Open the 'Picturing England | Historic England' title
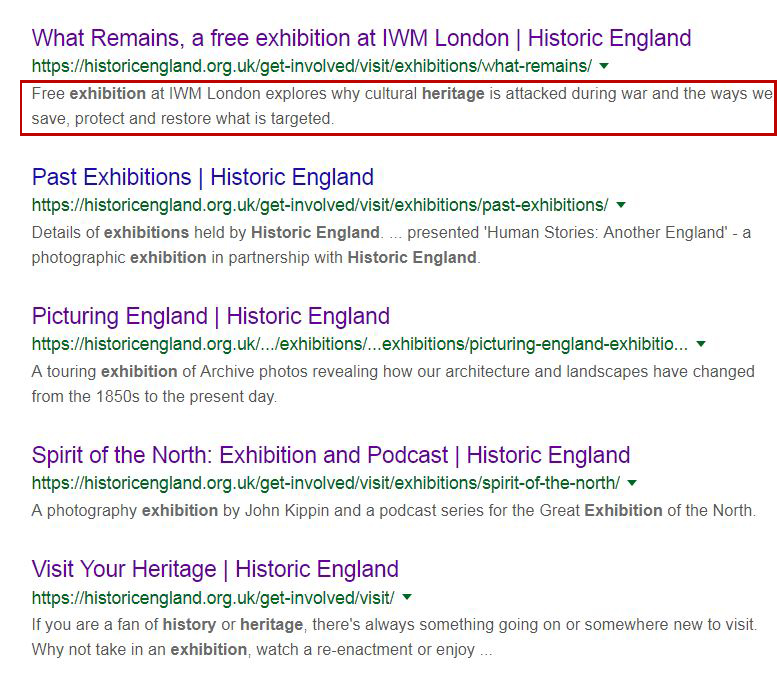Image resolution: width=777 pixels, height=676 pixels. (210, 317)
